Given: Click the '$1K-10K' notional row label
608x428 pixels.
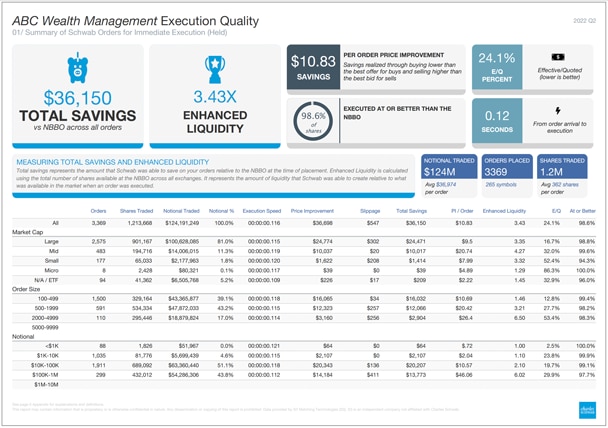Looking at the screenshot, I should coord(48,356).
